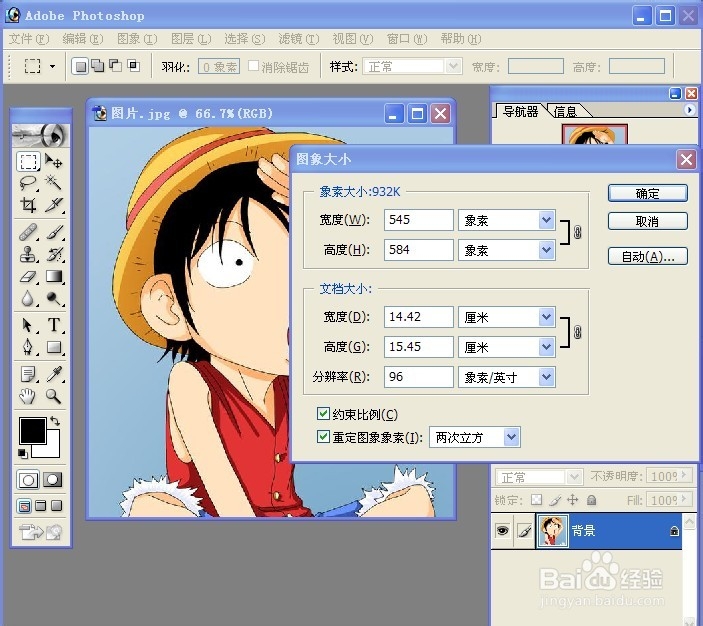Select the Notes tool
The height and width of the screenshot is (626, 703).
tap(28, 374)
